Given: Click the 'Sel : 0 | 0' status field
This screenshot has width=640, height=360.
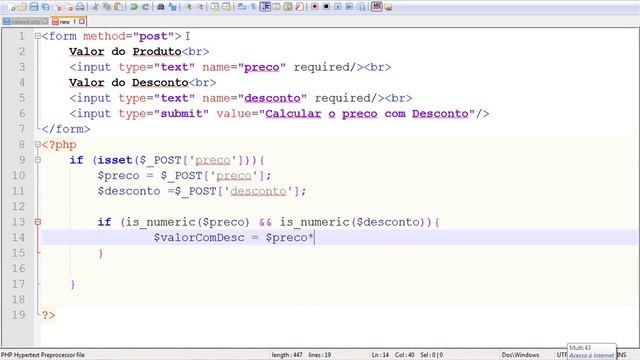Looking at the screenshot, I should 432,355.
